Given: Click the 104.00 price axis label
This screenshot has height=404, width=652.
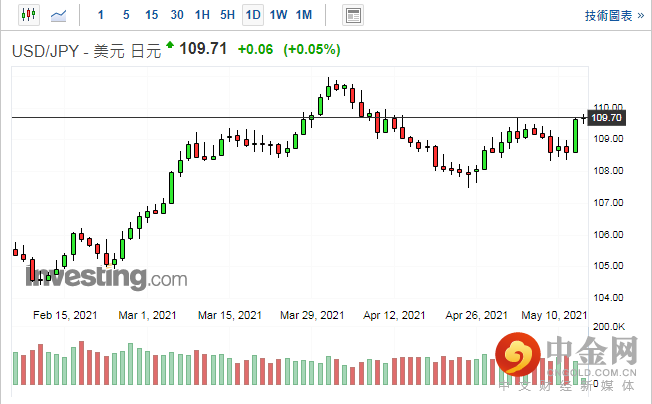Looking at the screenshot, I should [608, 298].
